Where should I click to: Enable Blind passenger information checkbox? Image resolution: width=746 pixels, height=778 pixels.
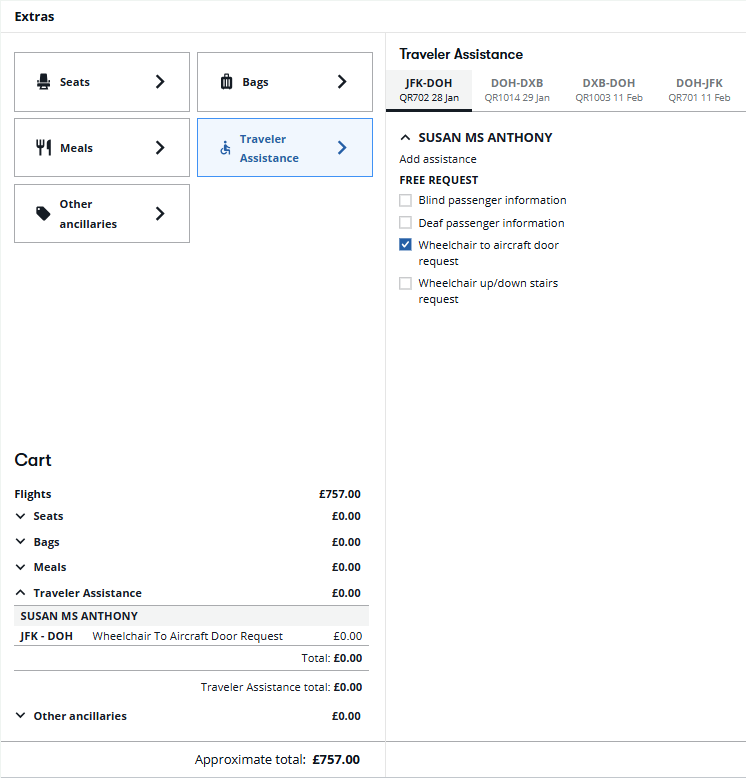pyautogui.click(x=405, y=200)
